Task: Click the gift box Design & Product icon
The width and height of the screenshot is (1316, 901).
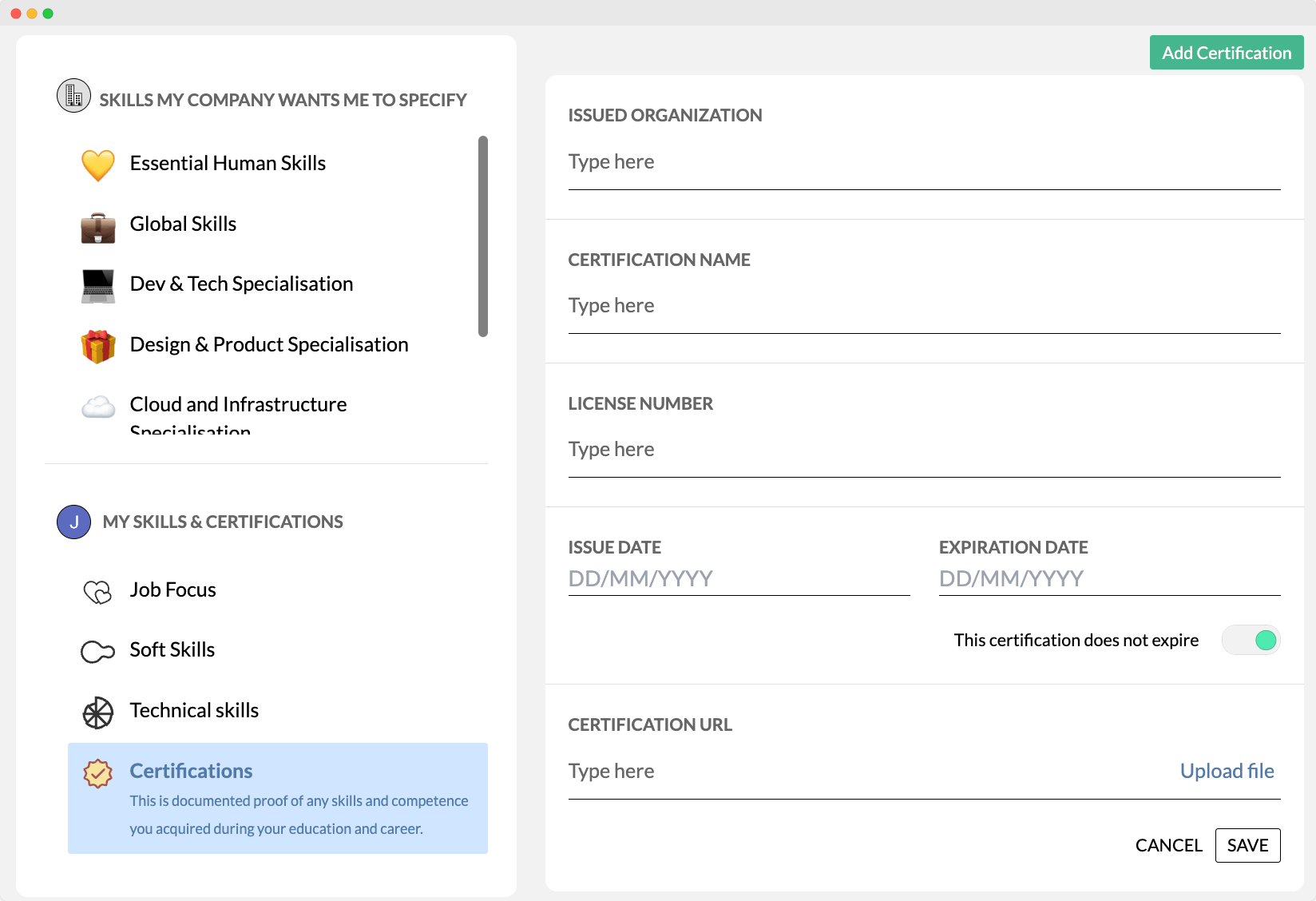Action: [x=98, y=347]
